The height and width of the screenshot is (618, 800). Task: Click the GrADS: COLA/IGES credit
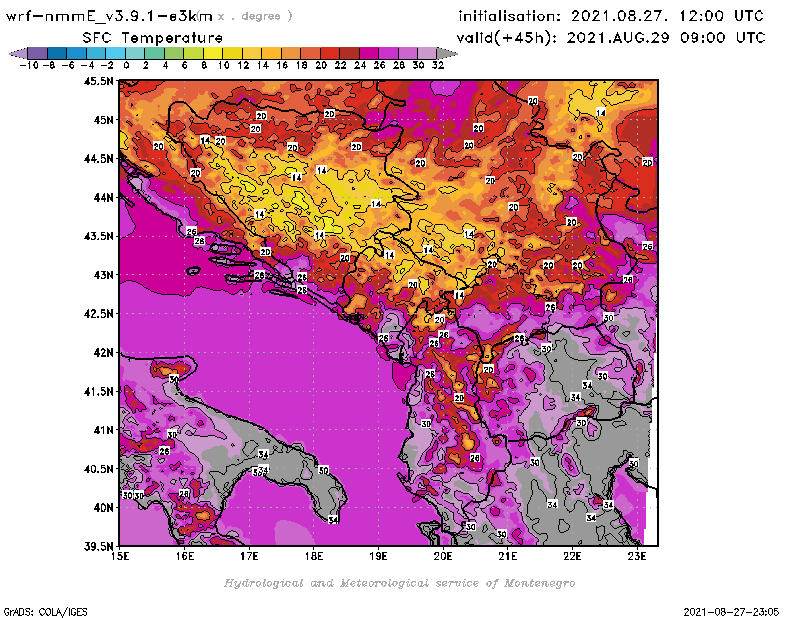pos(45,612)
